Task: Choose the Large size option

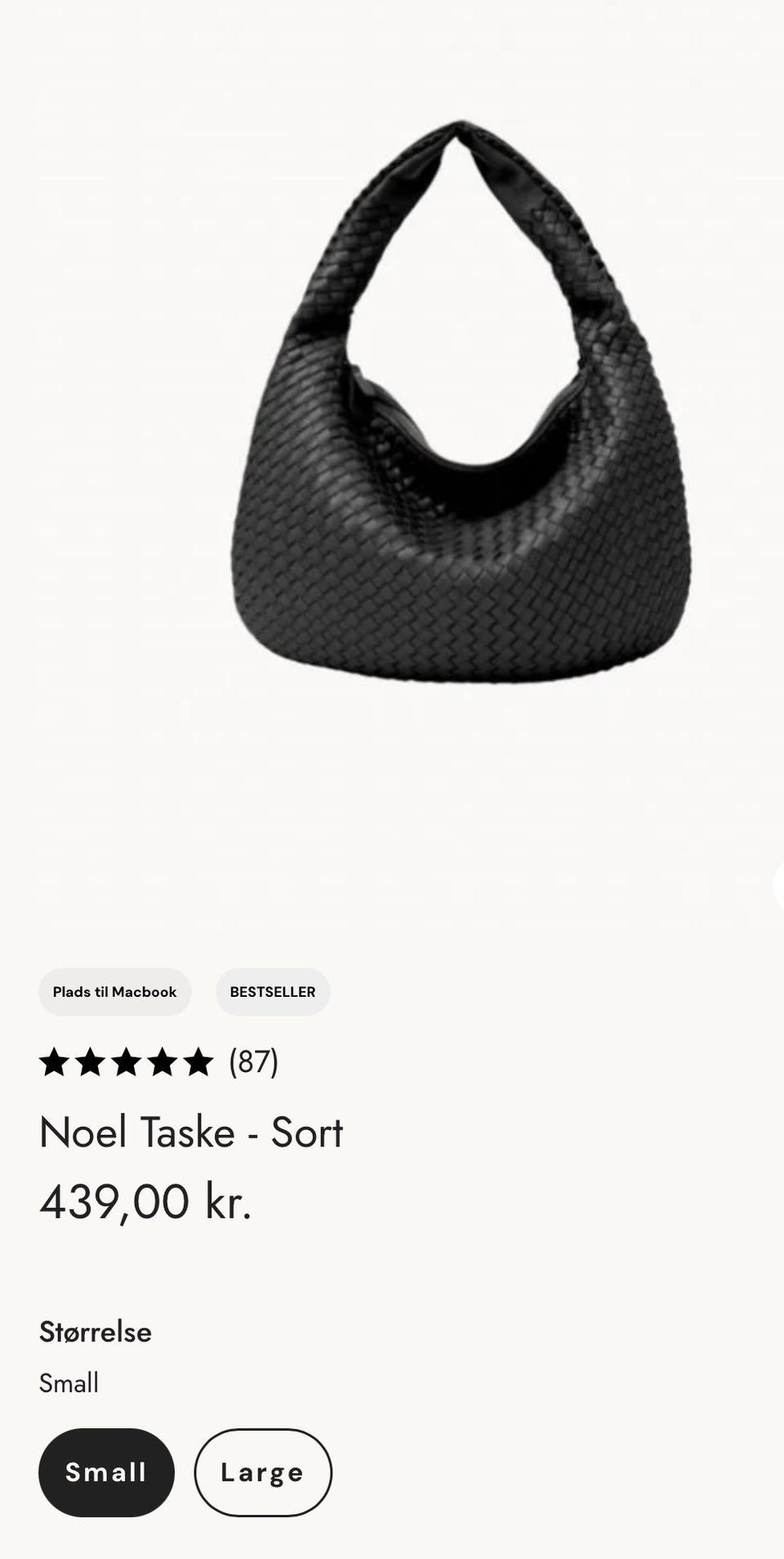Action: (263, 1472)
